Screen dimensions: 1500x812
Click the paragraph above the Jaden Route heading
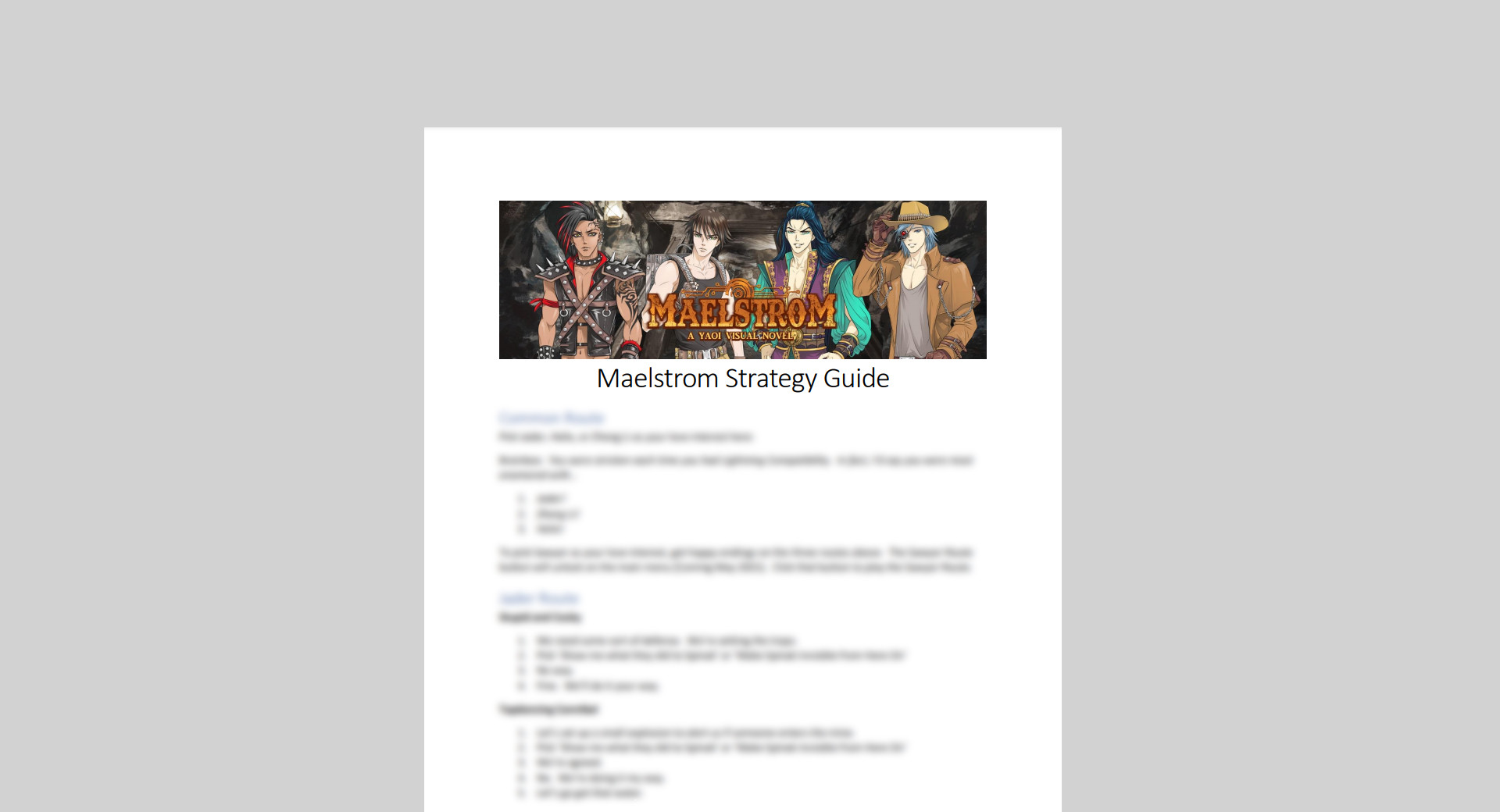(734, 559)
